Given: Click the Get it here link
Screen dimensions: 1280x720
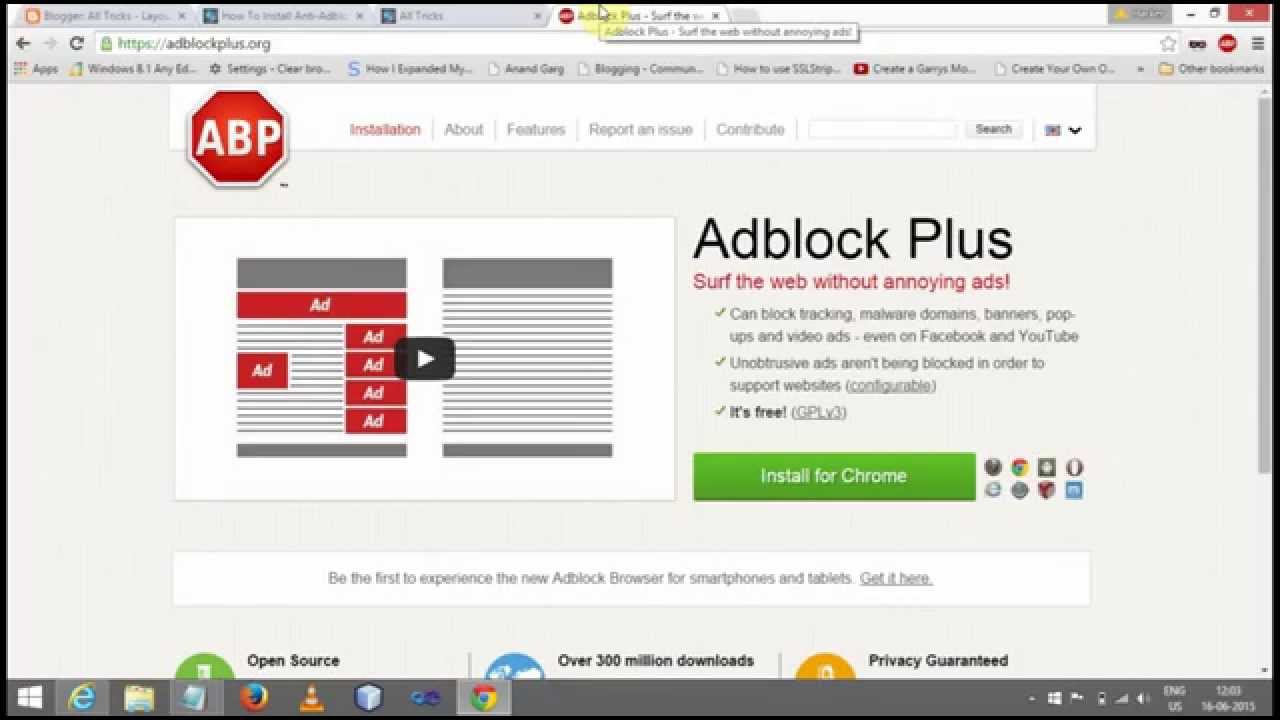Looking at the screenshot, I should pyautogui.click(x=896, y=578).
